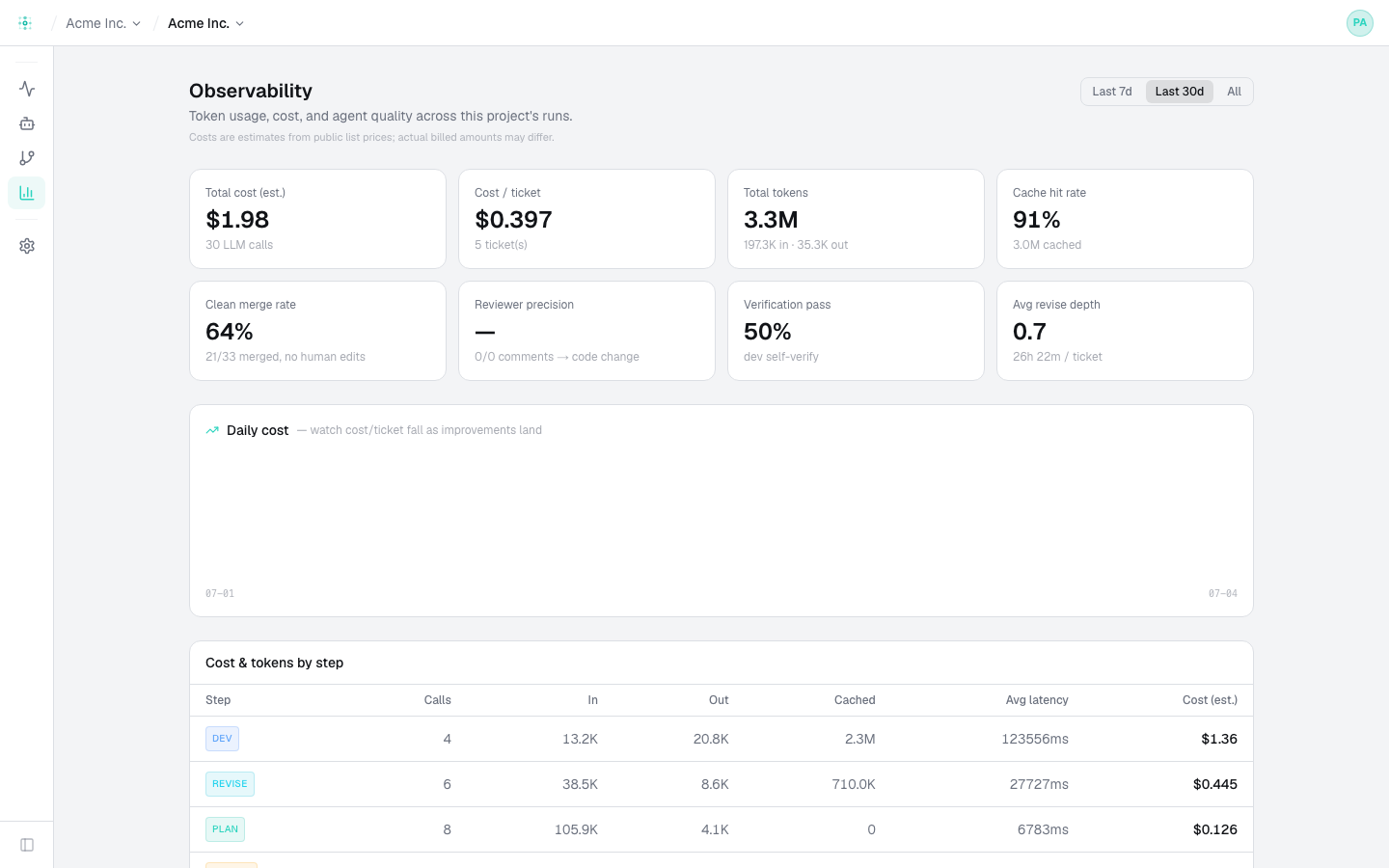Click the Out column header
This screenshot has width=1389, height=868.
click(x=719, y=700)
